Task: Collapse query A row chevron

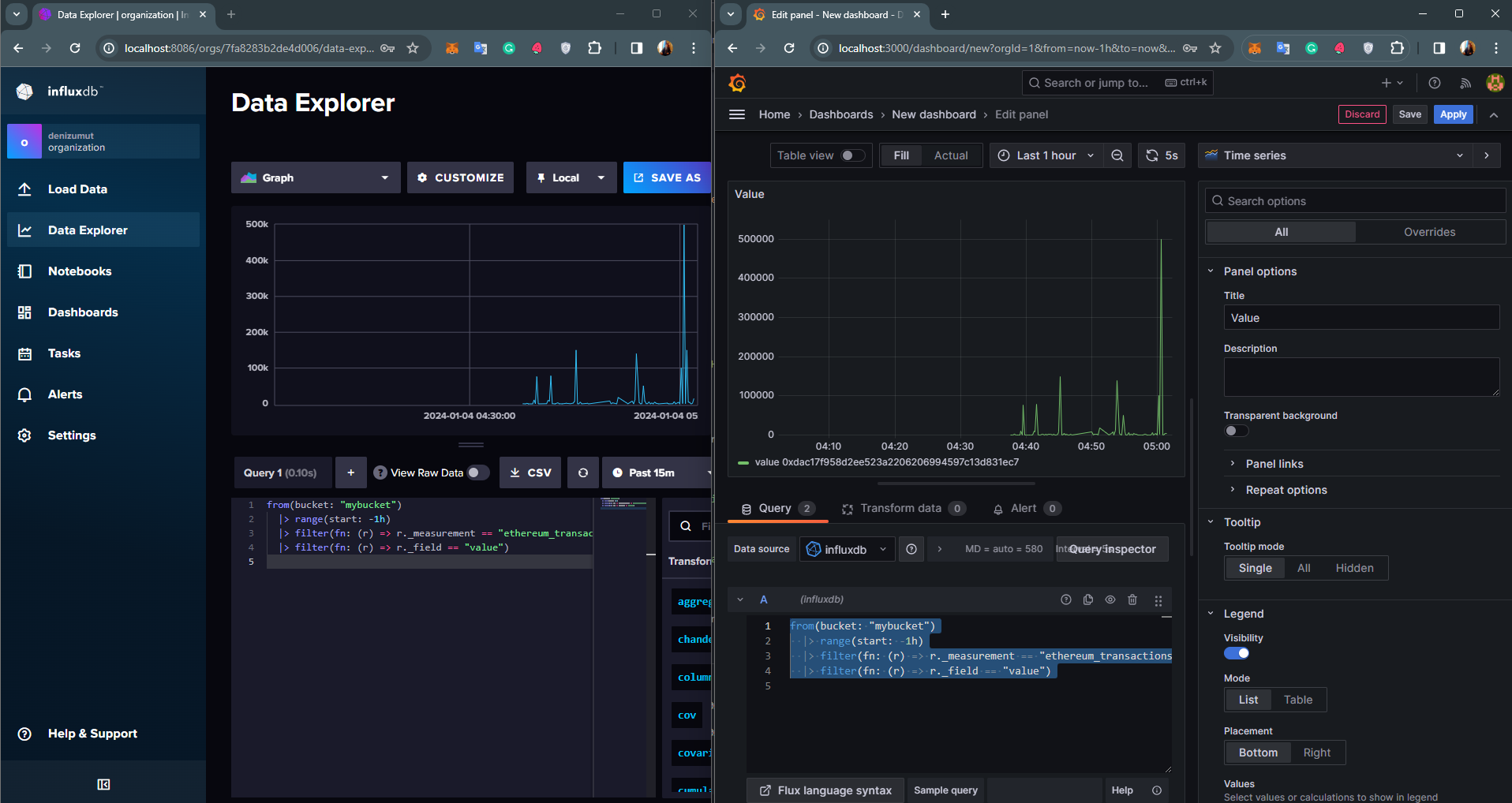Action: [740, 599]
